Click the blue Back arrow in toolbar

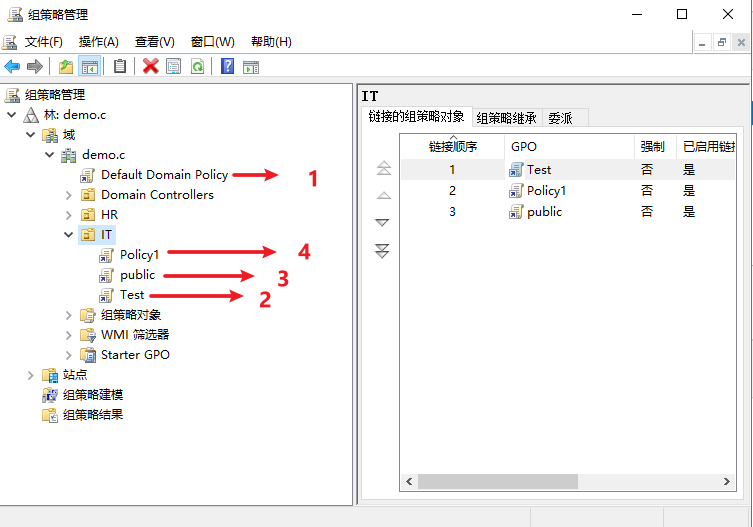click(x=12, y=66)
